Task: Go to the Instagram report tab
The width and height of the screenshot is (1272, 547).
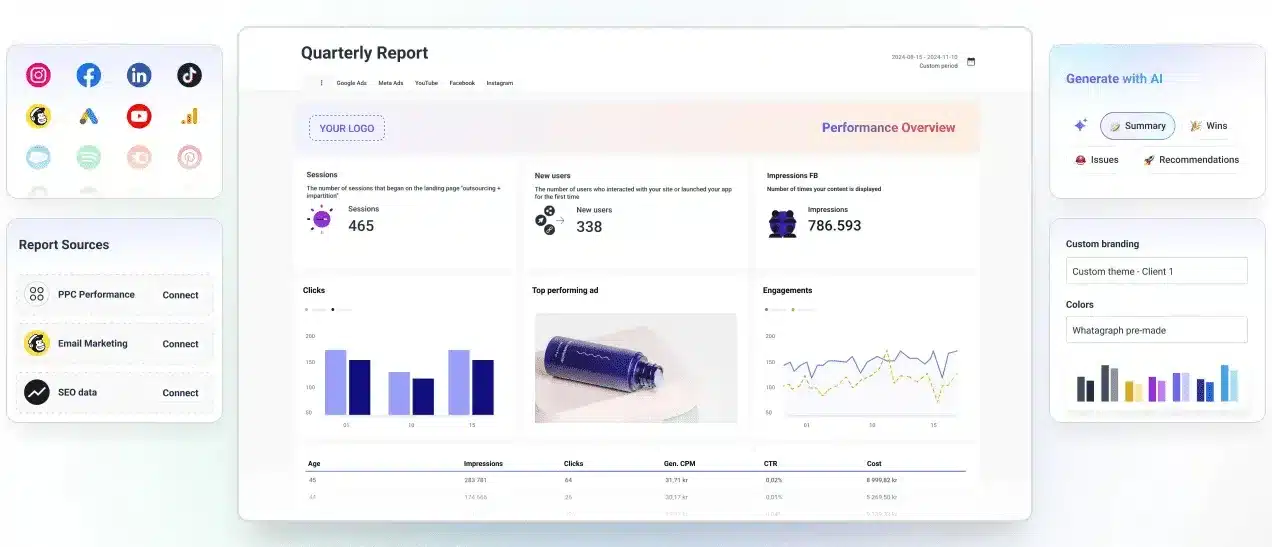Action: 499,83
